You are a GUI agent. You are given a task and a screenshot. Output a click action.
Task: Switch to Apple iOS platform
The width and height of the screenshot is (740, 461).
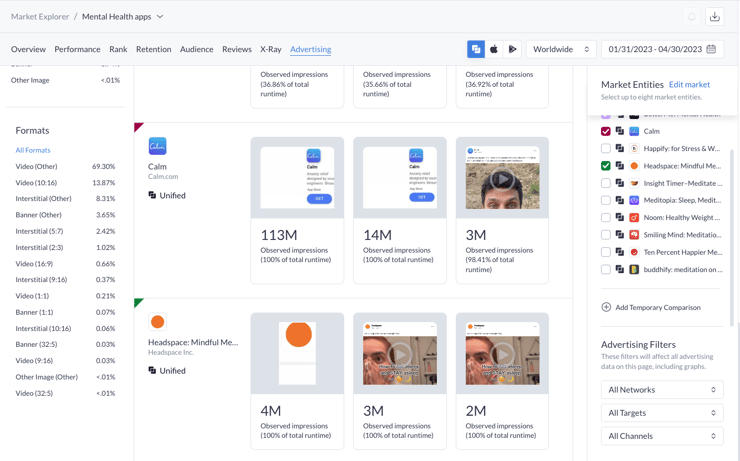coord(494,49)
